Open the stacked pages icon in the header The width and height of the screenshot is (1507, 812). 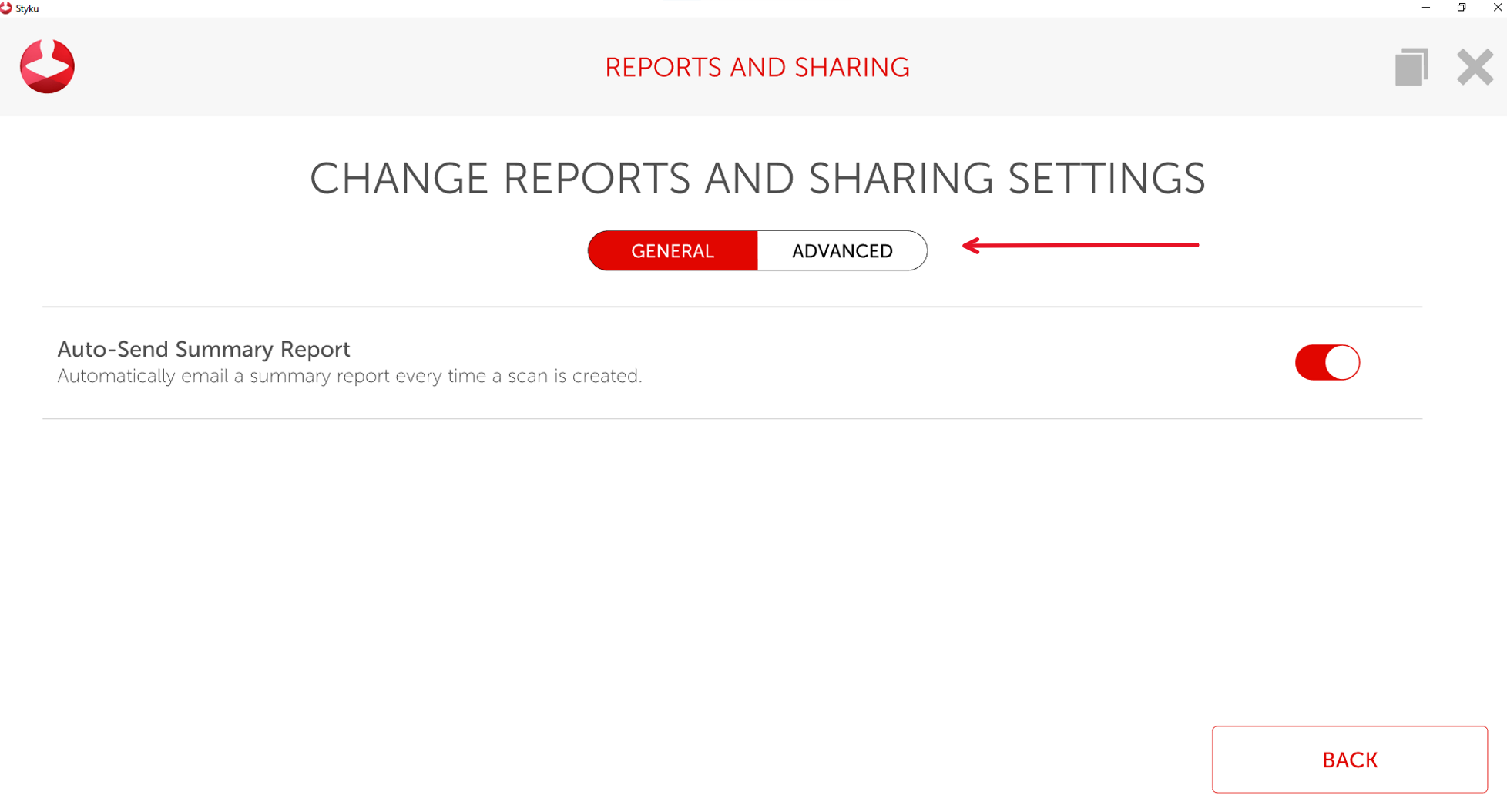click(1411, 67)
